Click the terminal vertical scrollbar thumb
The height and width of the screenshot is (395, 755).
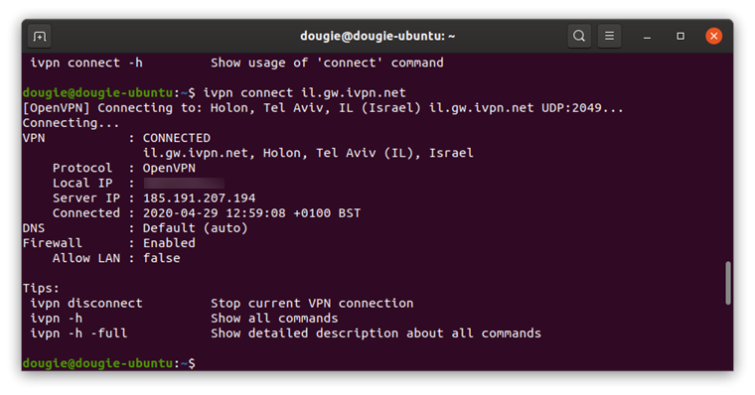tap(728, 283)
